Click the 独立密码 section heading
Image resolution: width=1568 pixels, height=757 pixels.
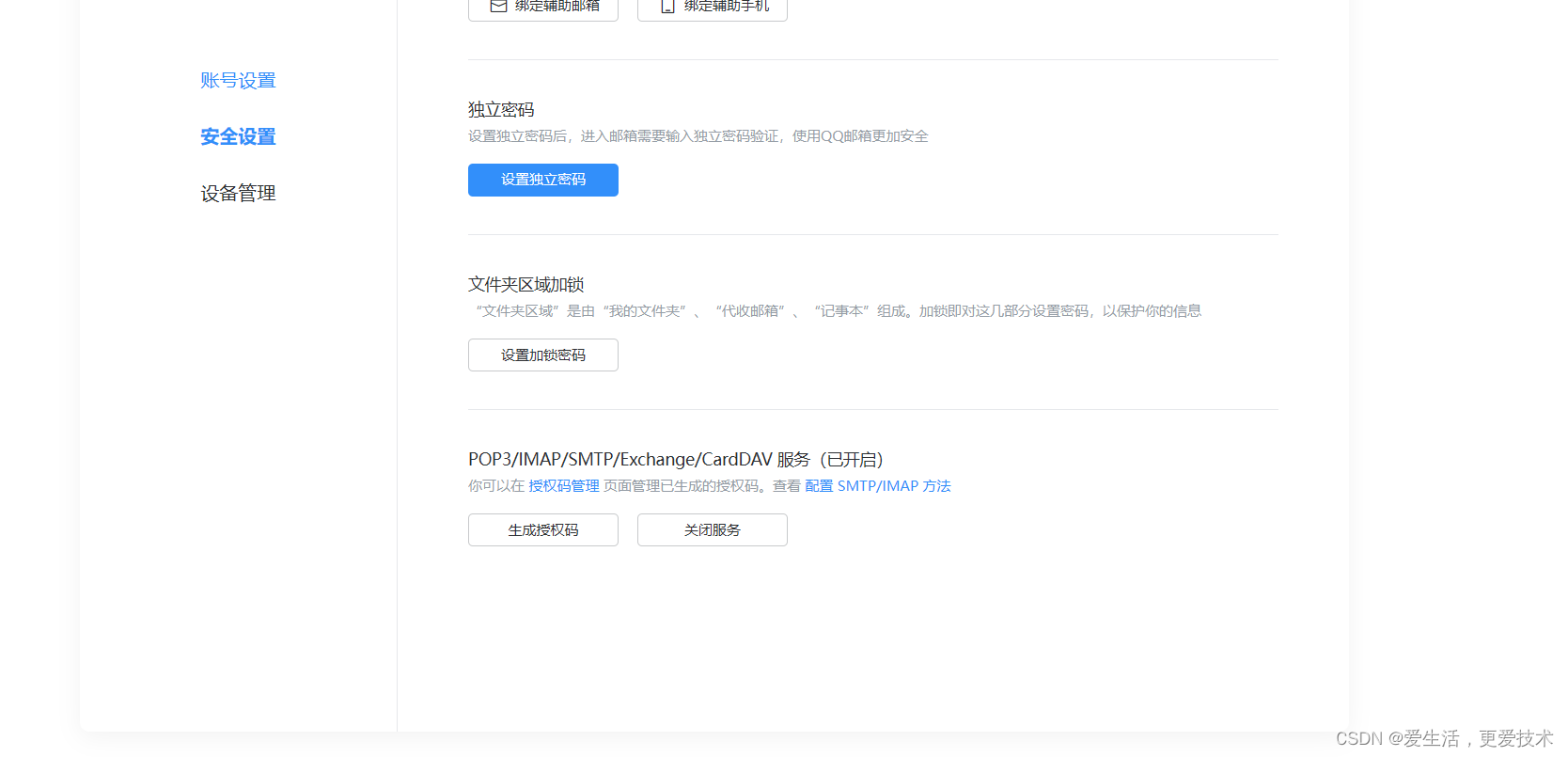point(501,110)
